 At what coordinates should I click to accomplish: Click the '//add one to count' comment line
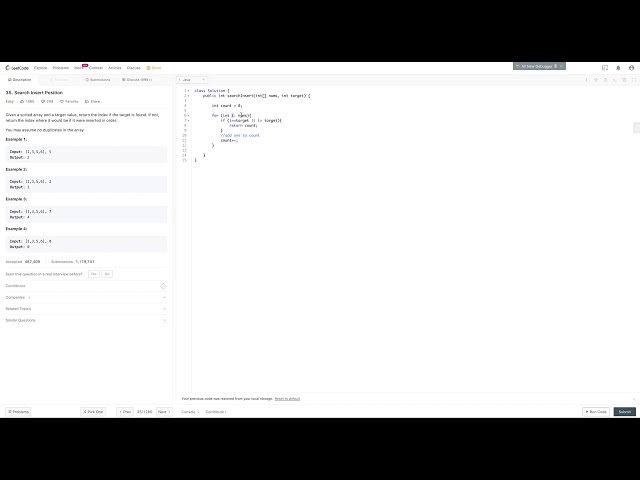tap(240, 136)
